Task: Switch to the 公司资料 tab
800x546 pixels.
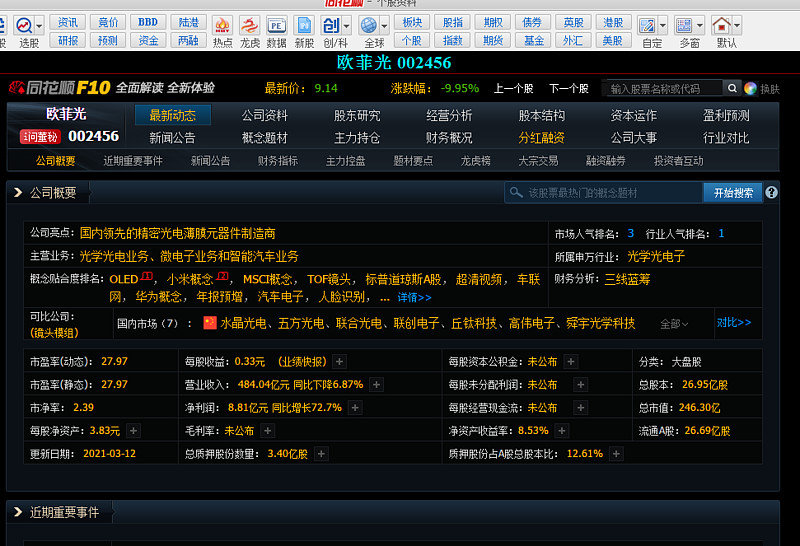Action: (265, 115)
